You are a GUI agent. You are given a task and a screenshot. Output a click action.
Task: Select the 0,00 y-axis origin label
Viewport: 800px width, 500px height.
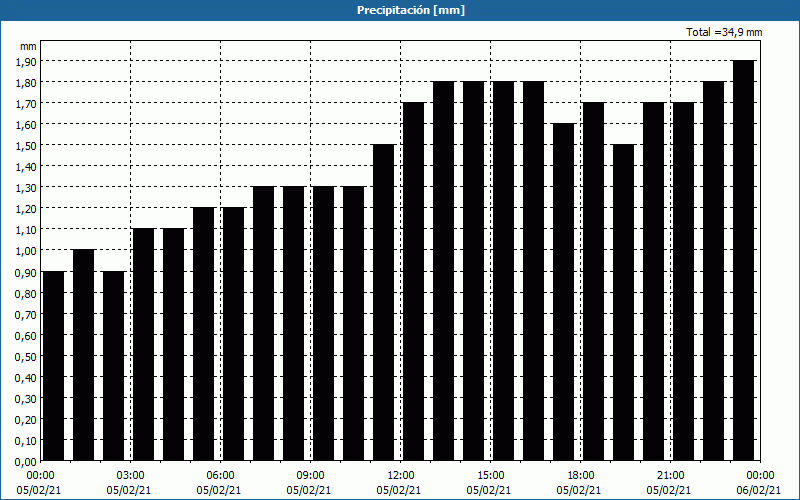point(26,462)
